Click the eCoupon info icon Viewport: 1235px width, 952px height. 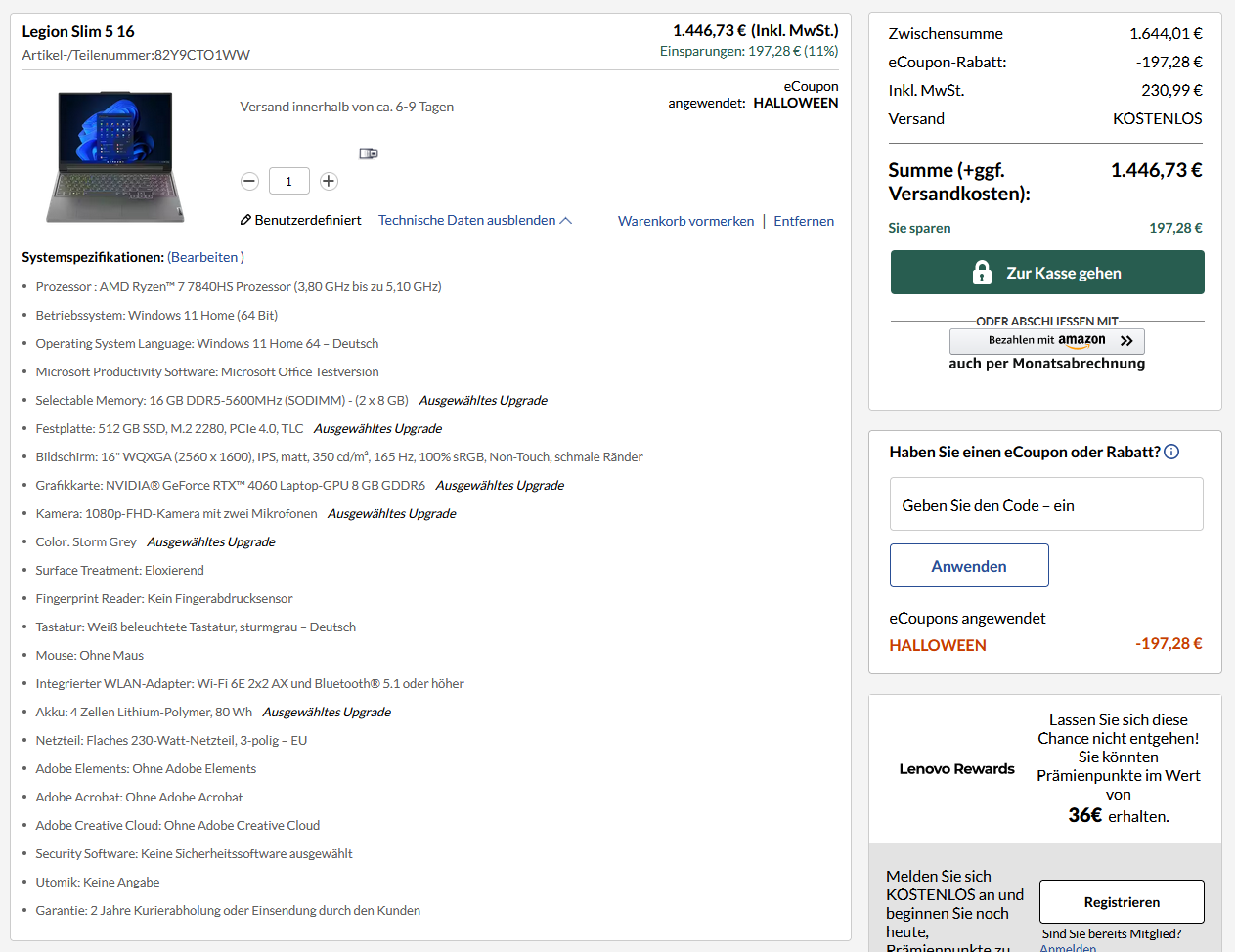click(x=1171, y=452)
